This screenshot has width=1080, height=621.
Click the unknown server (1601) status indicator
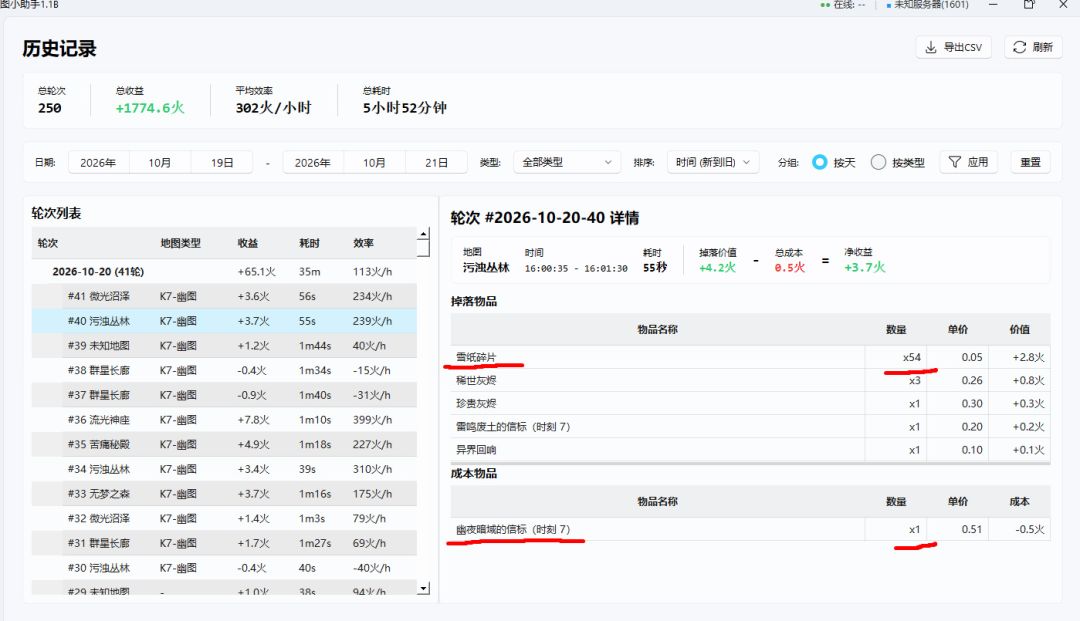coord(928,5)
